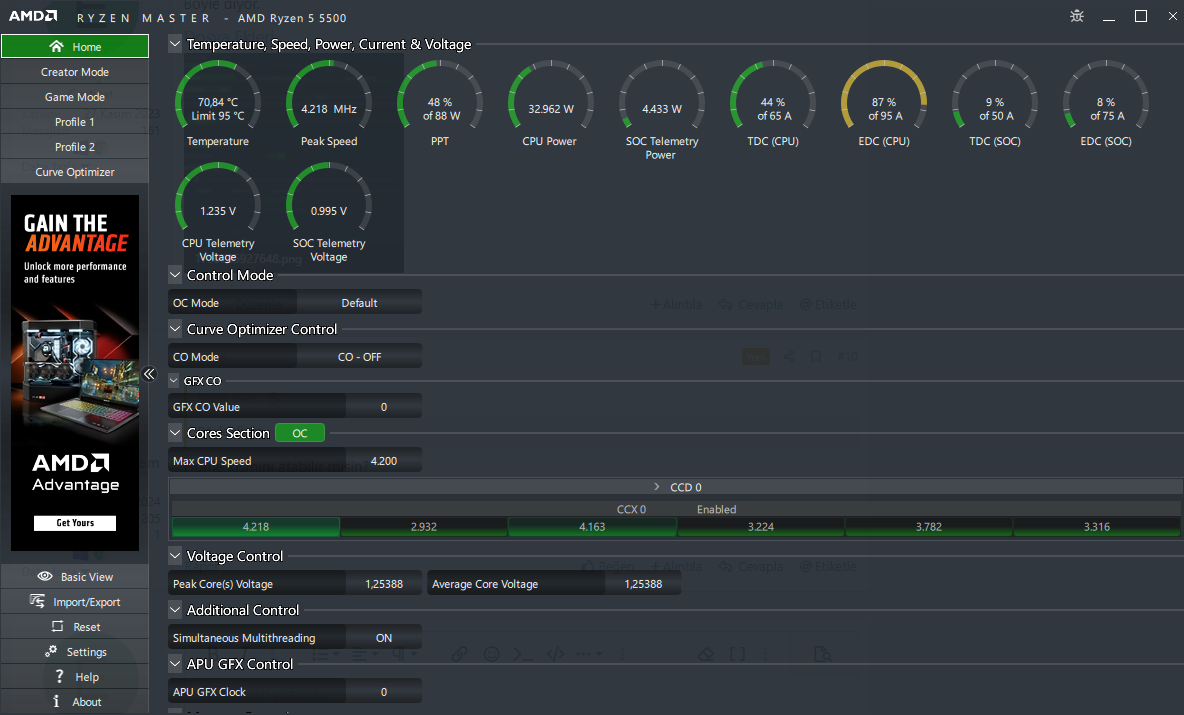The width and height of the screenshot is (1184, 715).
Task: Switch to Game Mode
Action: tap(75, 97)
